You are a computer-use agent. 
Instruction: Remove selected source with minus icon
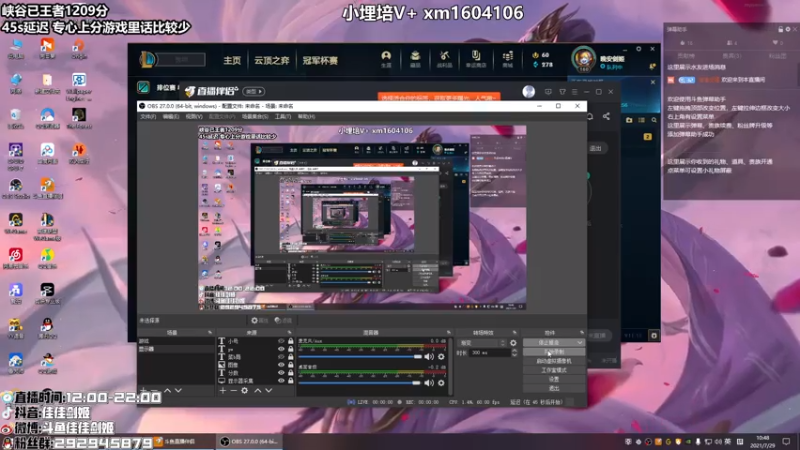(233, 390)
